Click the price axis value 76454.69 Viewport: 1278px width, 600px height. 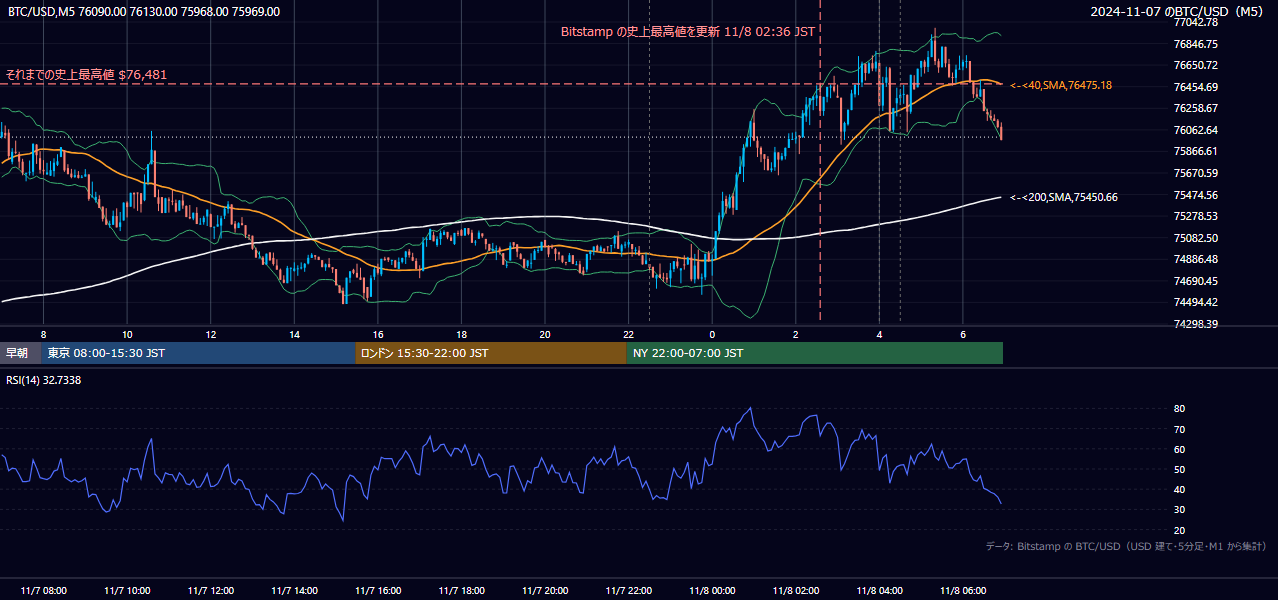(1195, 87)
